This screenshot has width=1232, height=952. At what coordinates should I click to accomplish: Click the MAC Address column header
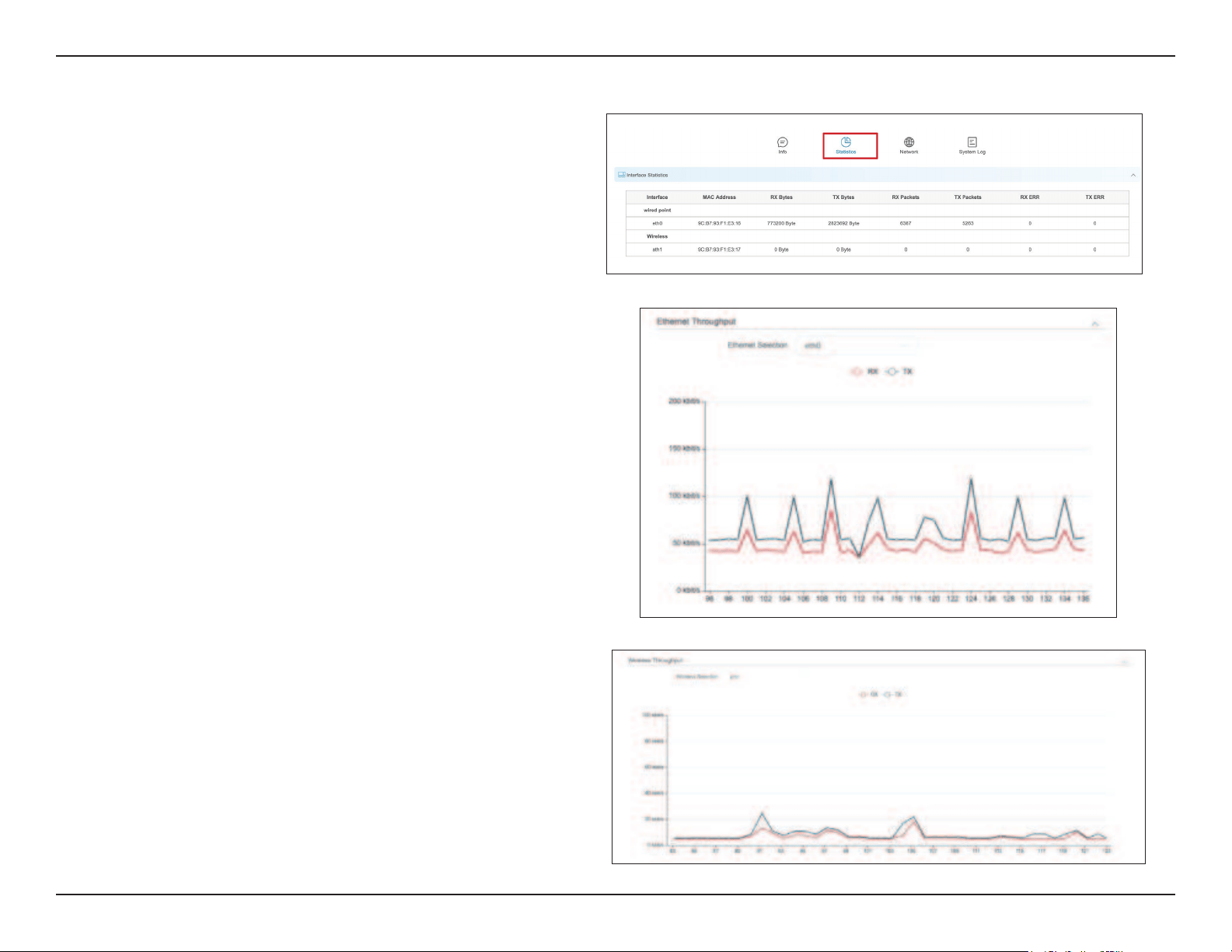pos(719,197)
